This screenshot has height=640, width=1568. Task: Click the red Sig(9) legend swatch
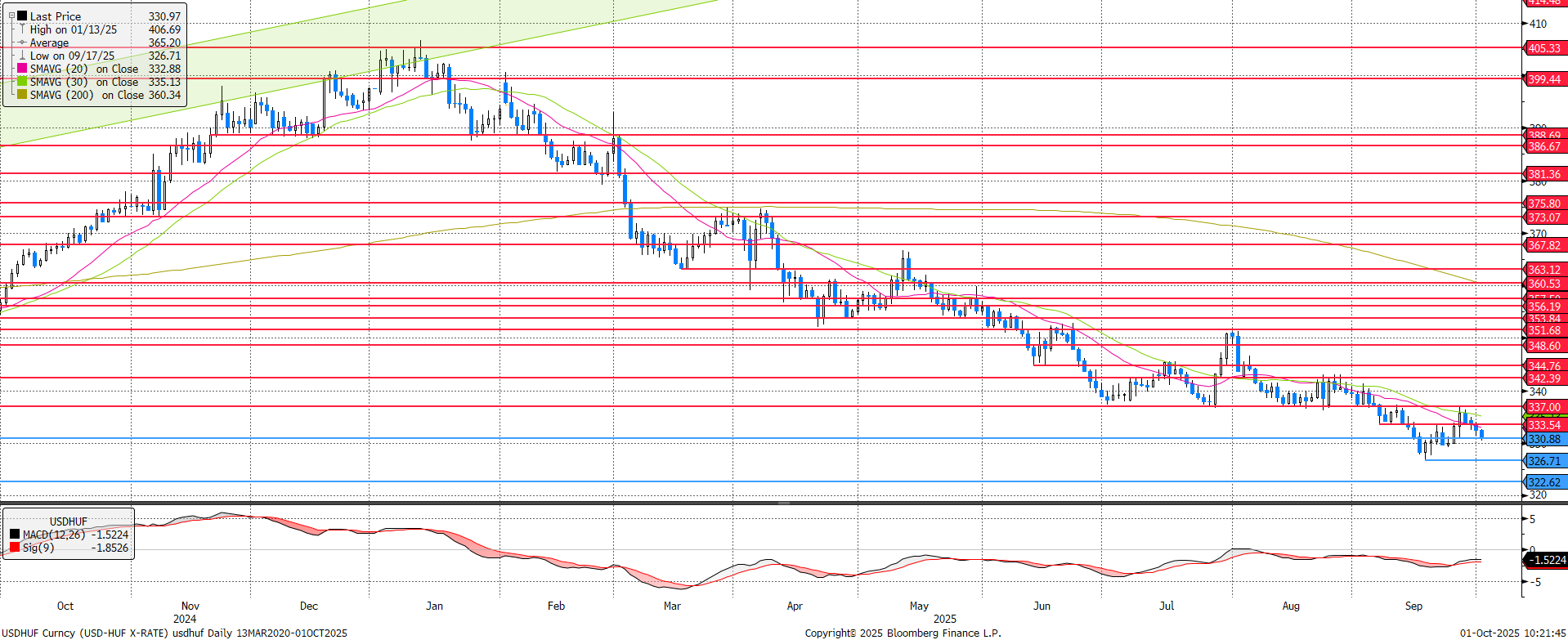point(15,548)
